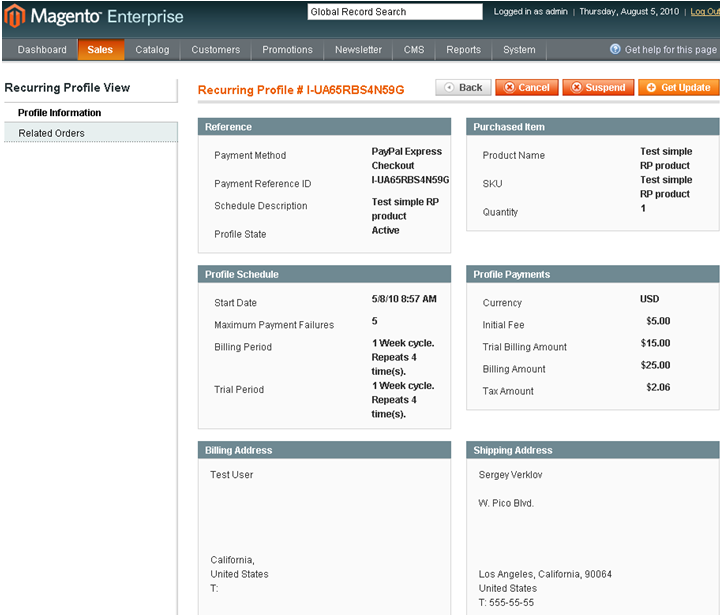Click the Log Out link
Screen dimensions: 720x615
tap(705, 12)
